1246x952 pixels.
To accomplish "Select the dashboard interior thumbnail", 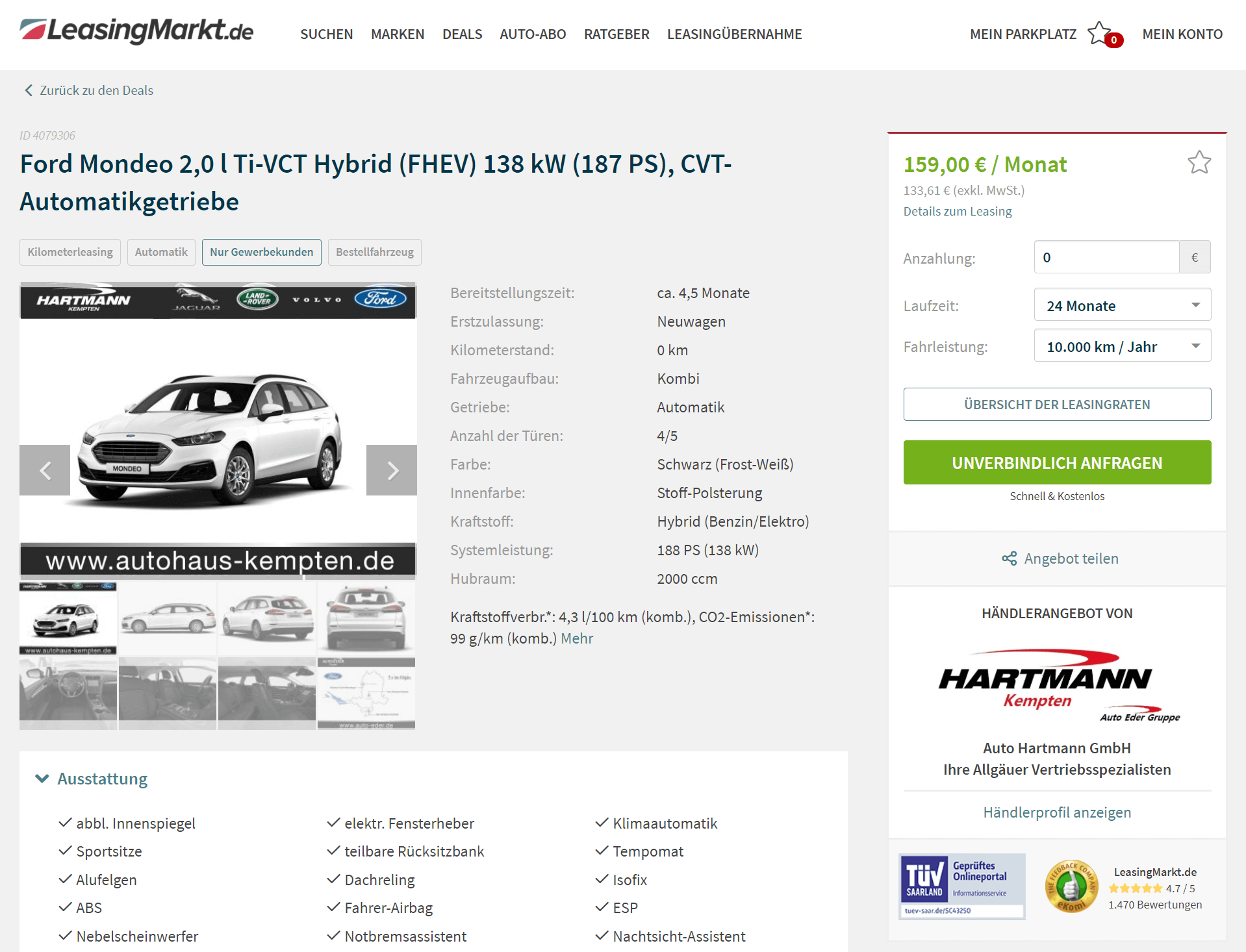I will click(x=68, y=694).
